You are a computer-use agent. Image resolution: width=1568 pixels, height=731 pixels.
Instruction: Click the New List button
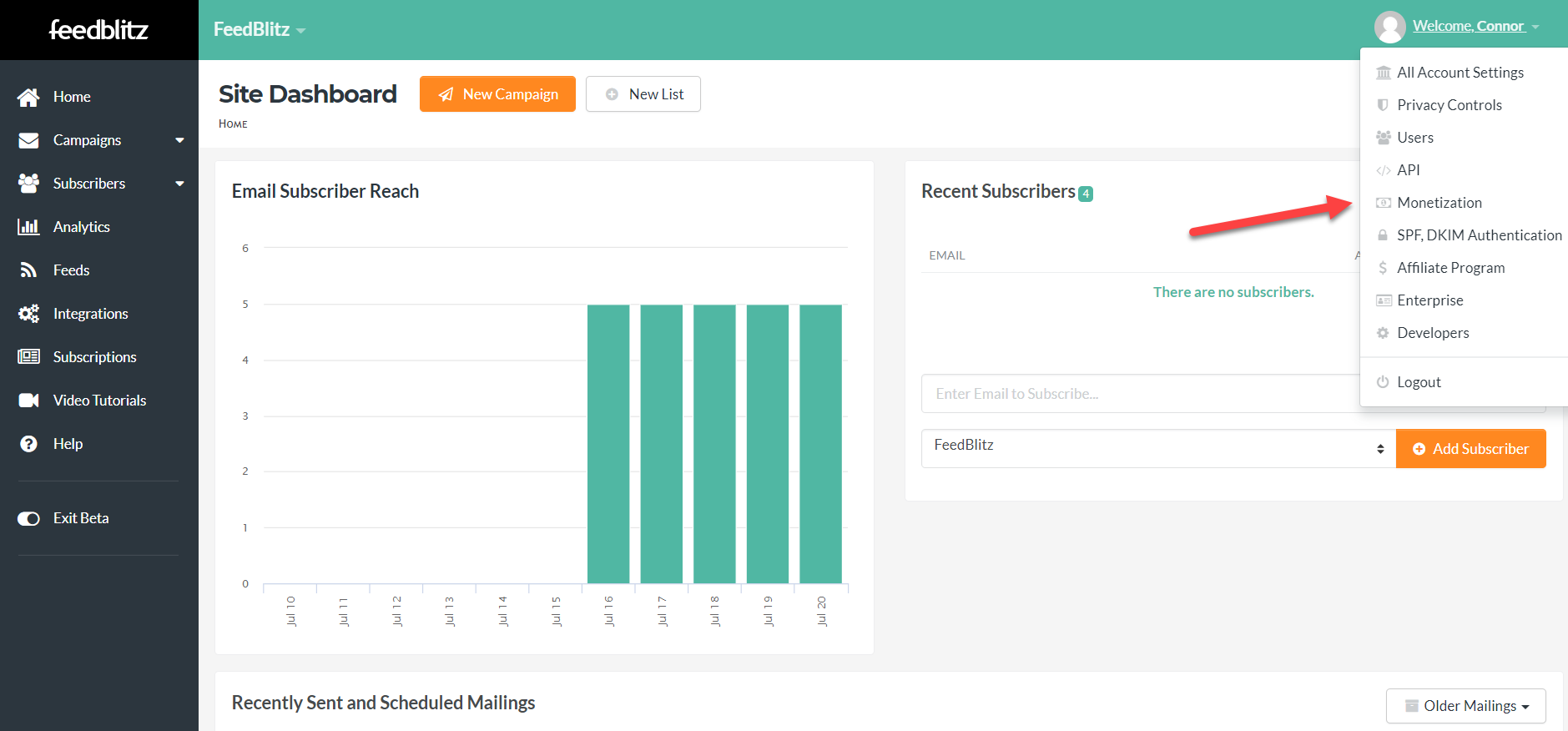pos(643,94)
